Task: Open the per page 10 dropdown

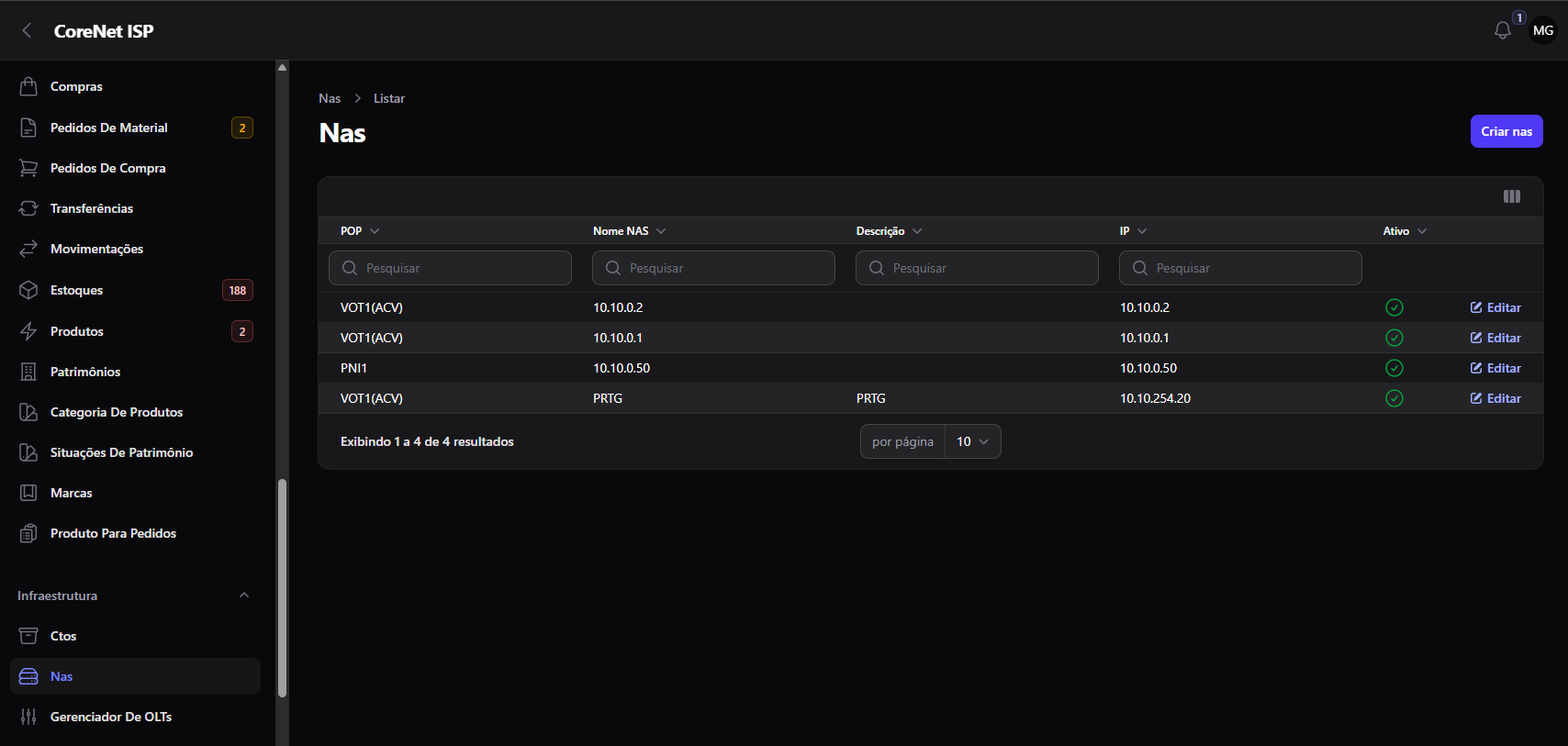Action: (x=973, y=441)
